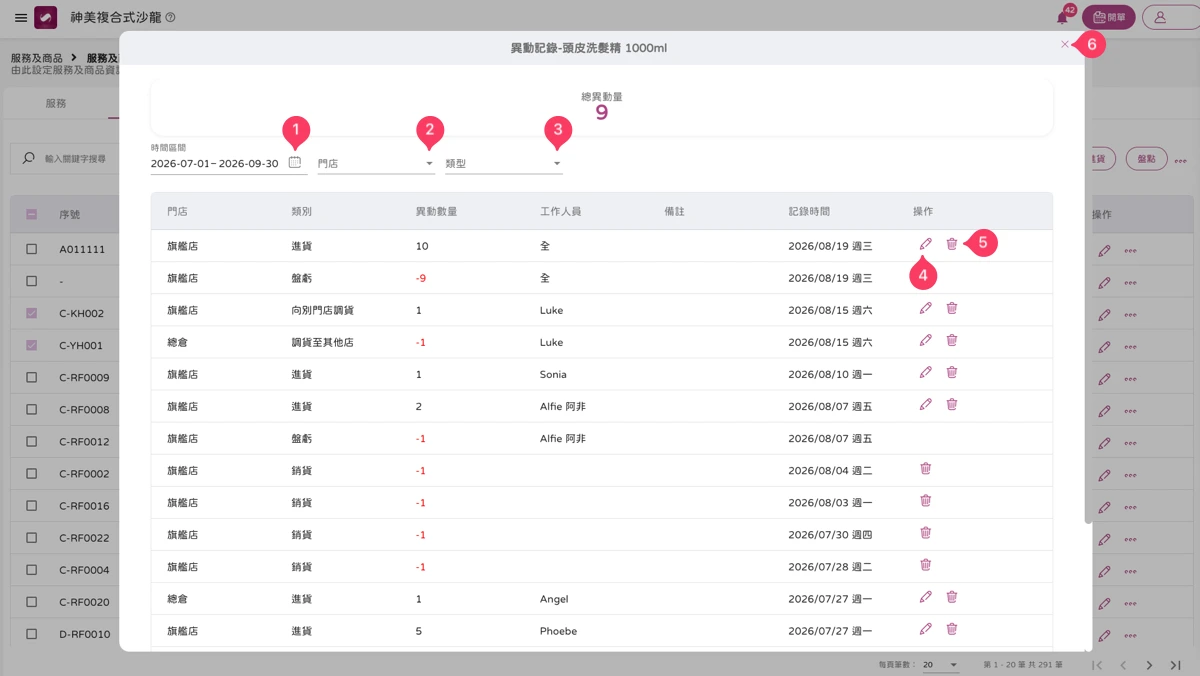Delete Angel's 進貨 record

[952, 597]
